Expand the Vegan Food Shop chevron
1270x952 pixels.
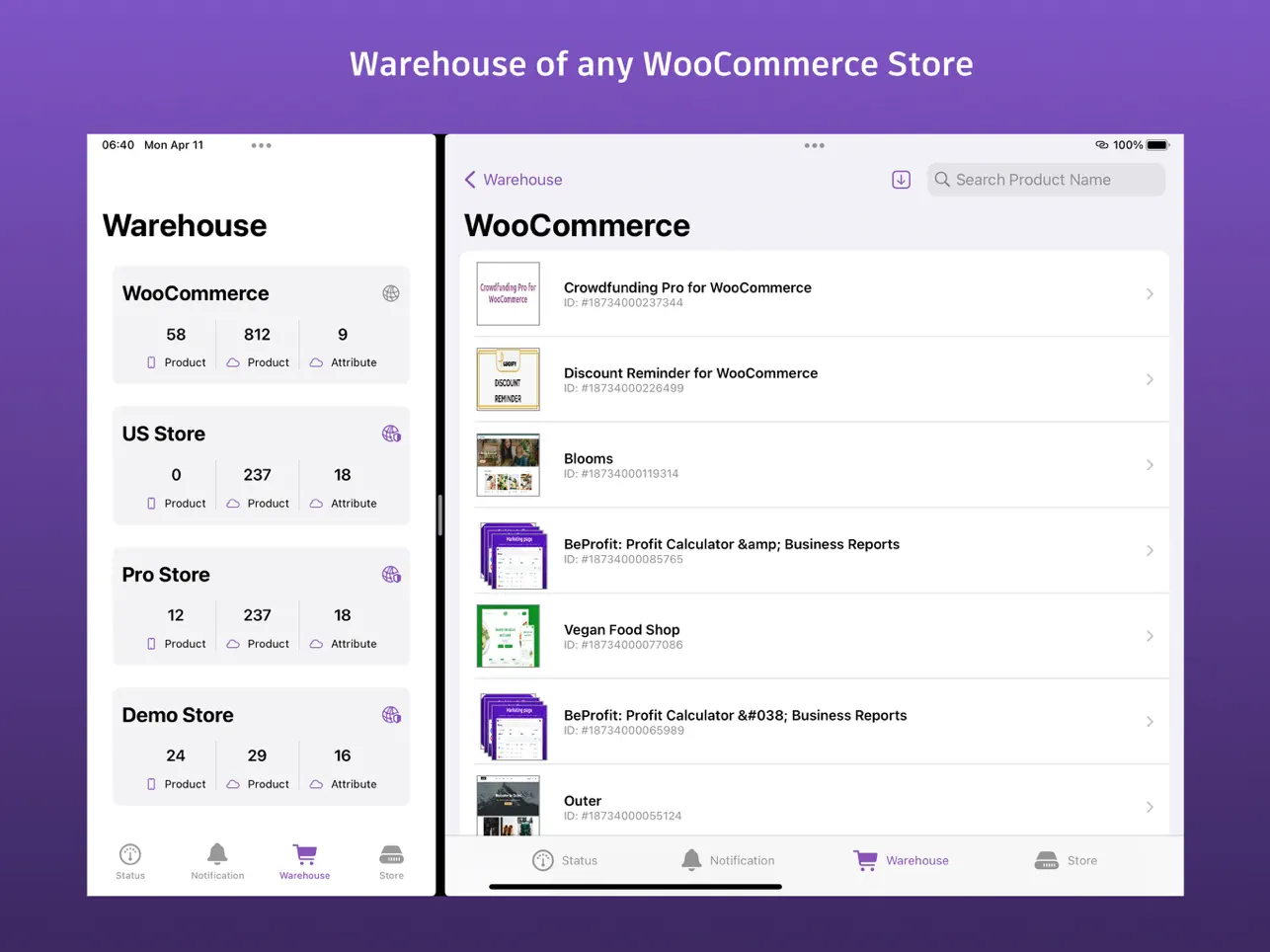[1150, 636]
